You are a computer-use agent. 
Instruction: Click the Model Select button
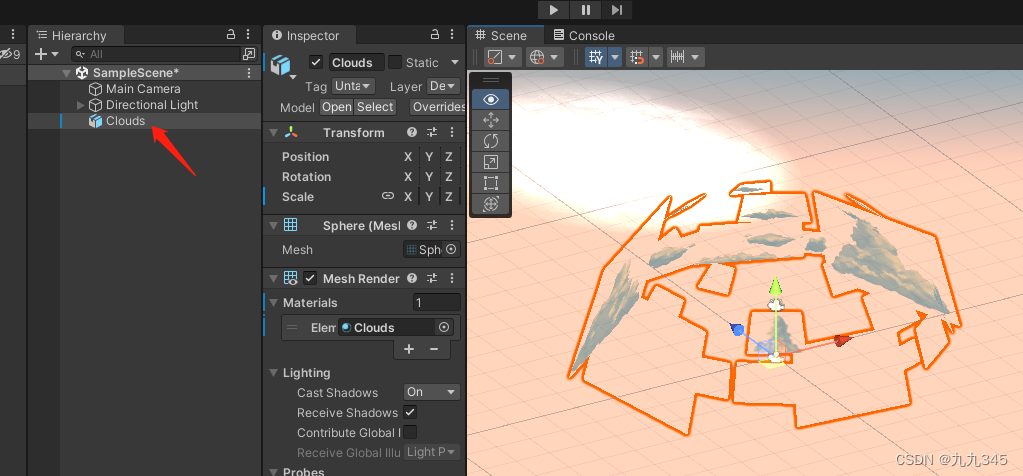(374, 107)
